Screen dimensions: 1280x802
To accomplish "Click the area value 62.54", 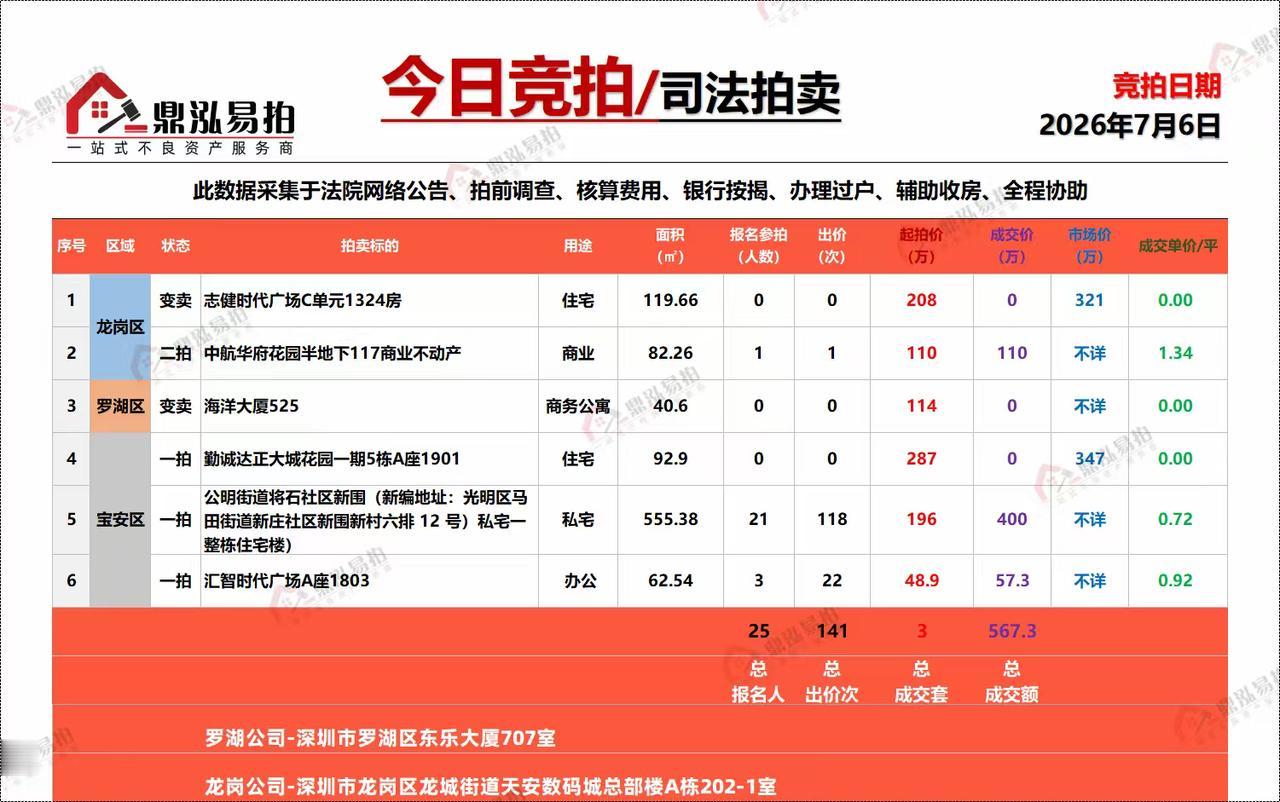I will 670,581.
